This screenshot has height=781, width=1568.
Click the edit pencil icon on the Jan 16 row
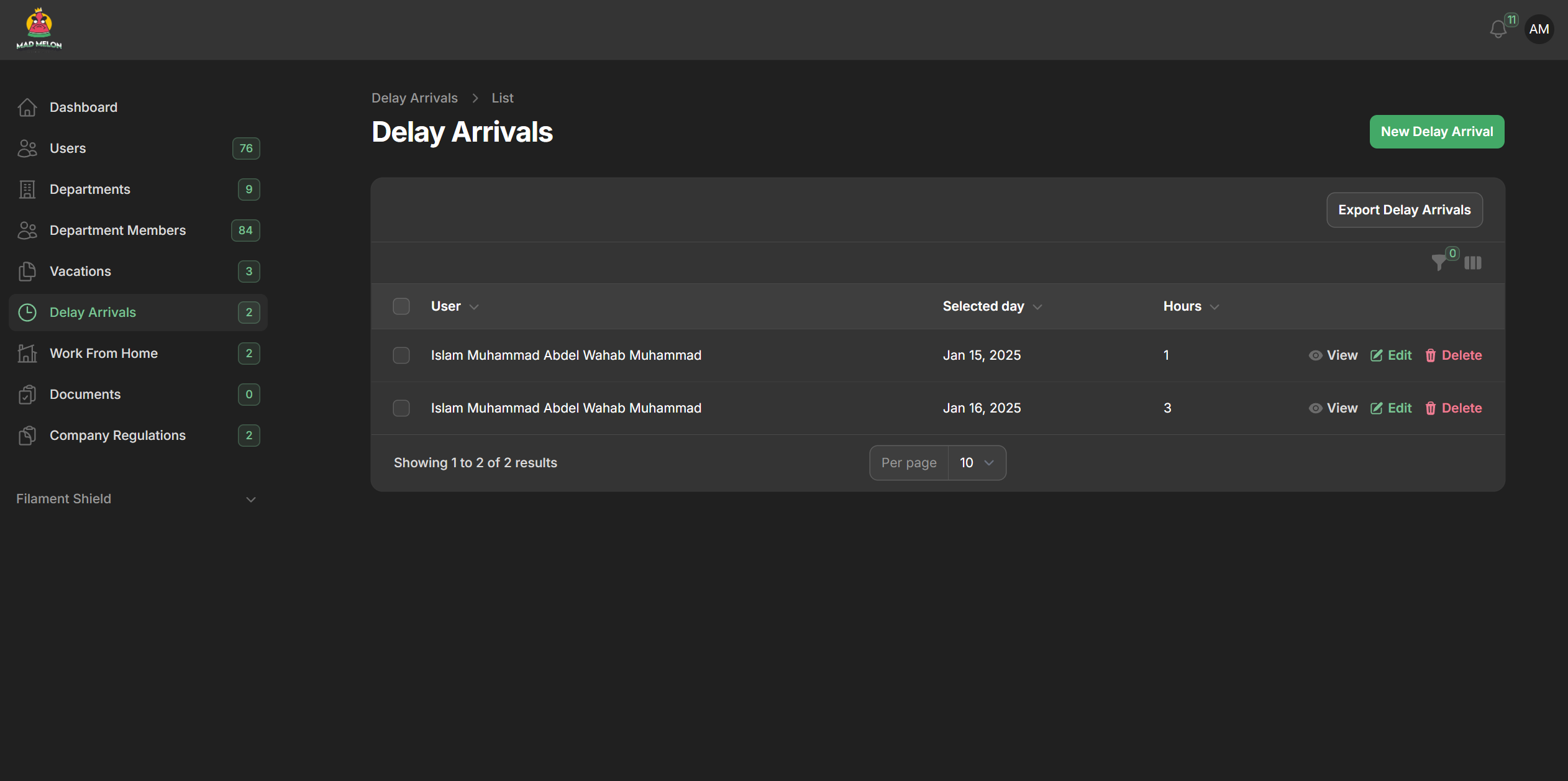point(1377,408)
